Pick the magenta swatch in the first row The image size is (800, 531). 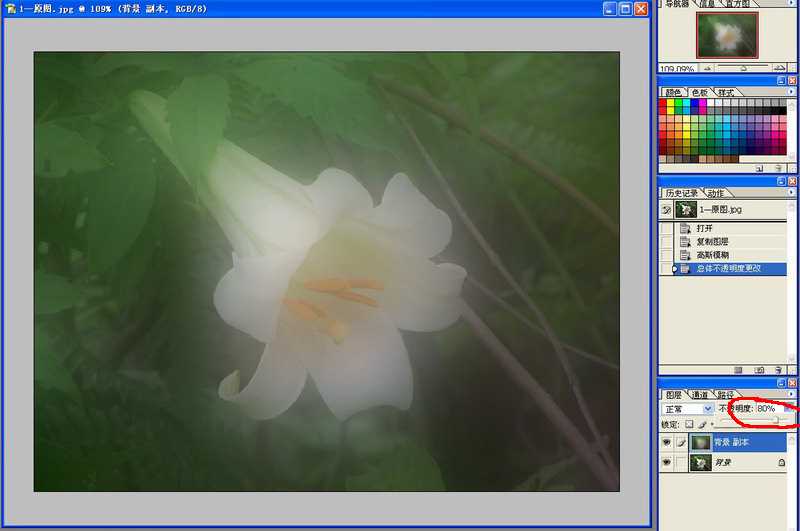pos(702,103)
